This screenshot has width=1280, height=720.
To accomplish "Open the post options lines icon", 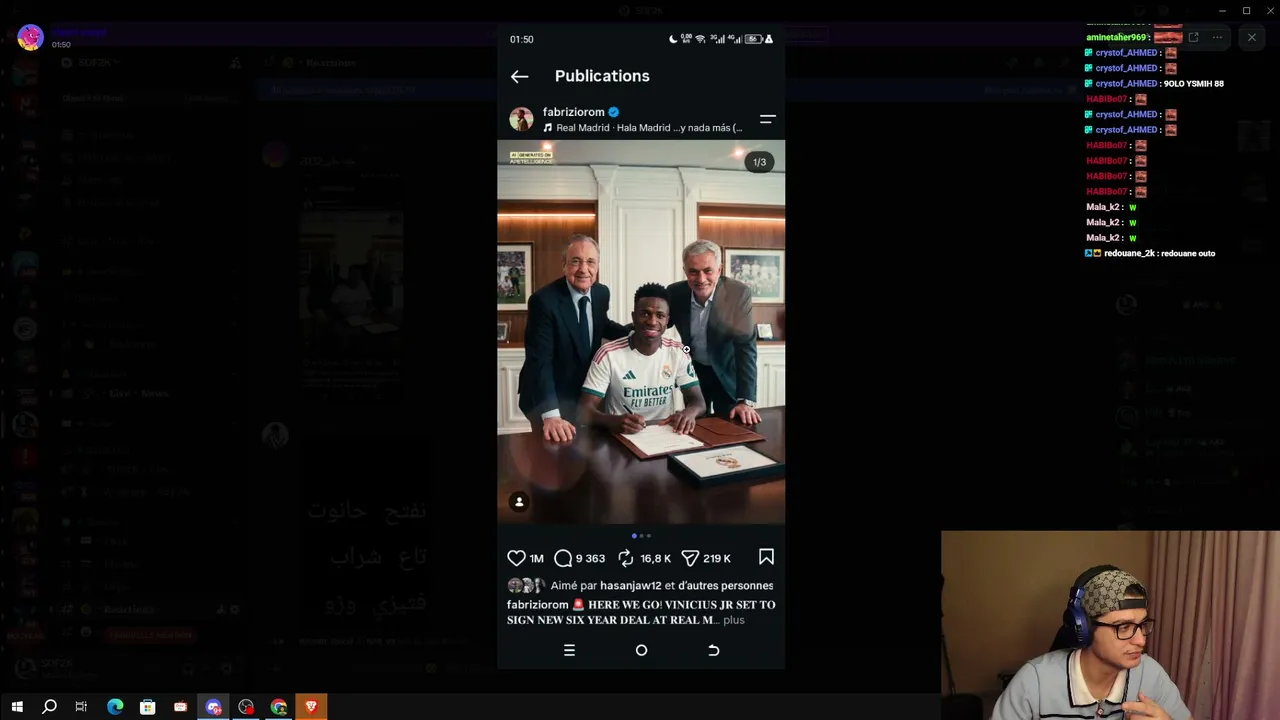I will coord(767,119).
